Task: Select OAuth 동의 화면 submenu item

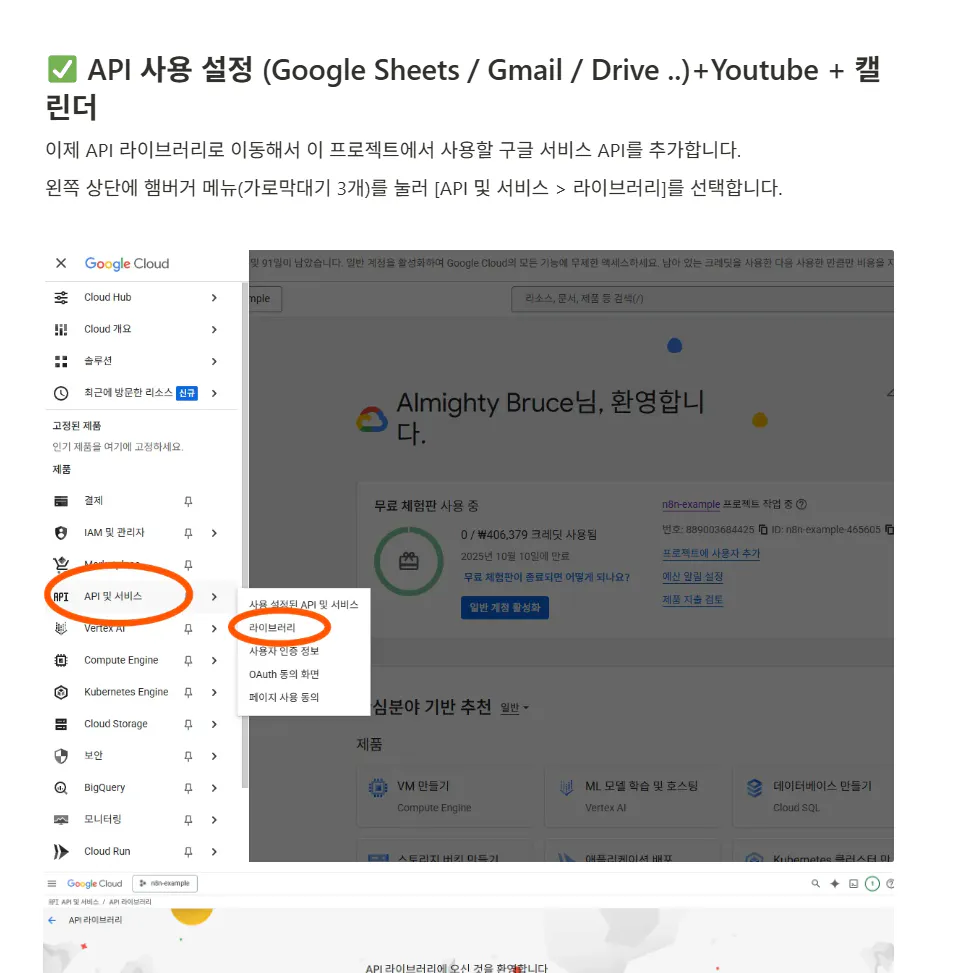Action: point(284,675)
